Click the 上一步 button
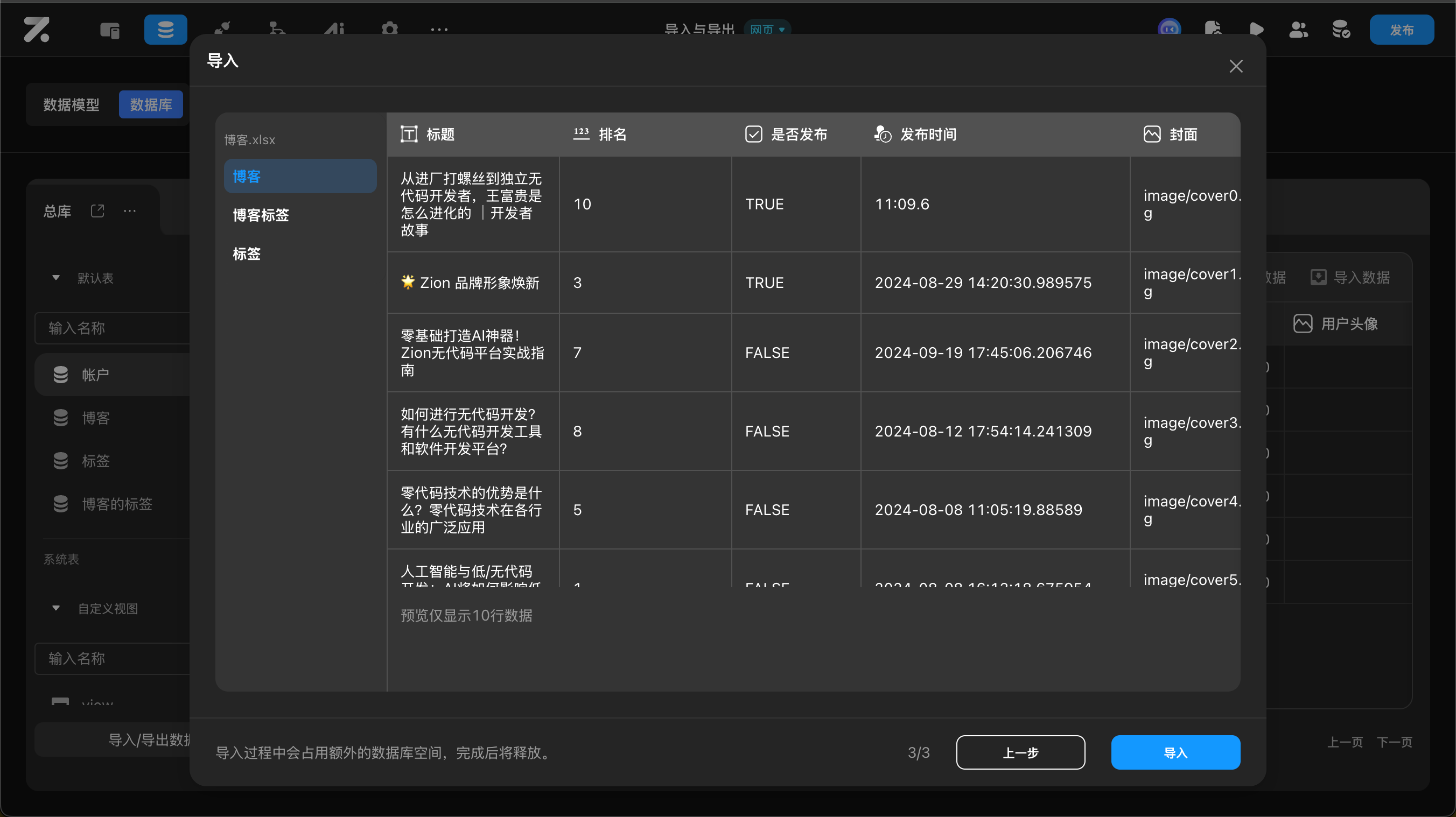Image resolution: width=1456 pixels, height=817 pixels. pyautogui.click(x=1021, y=752)
